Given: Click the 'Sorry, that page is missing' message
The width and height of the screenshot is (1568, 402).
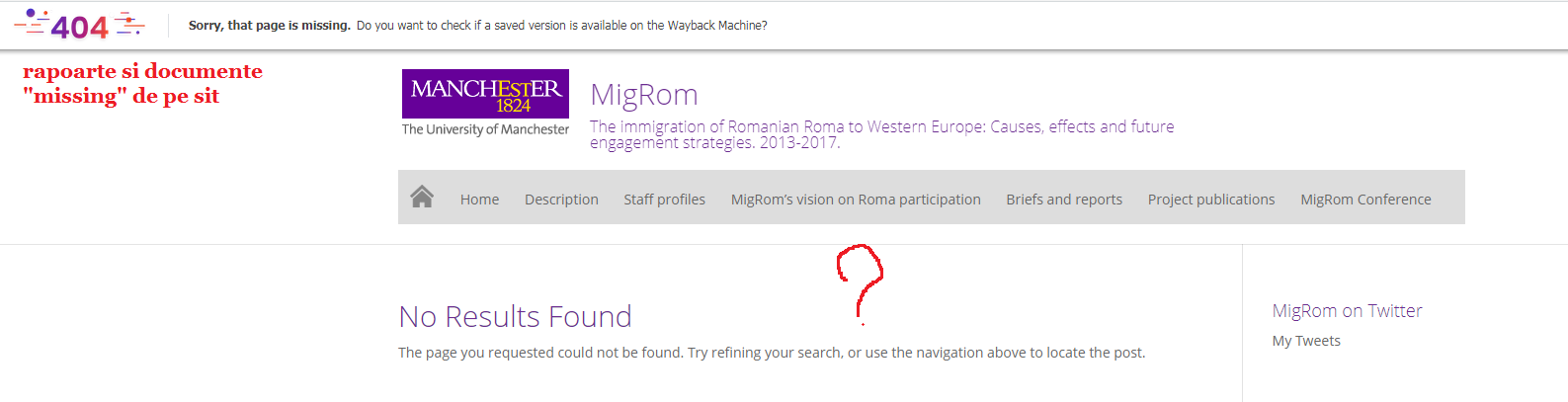Looking at the screenshot, I should point(269,26).
